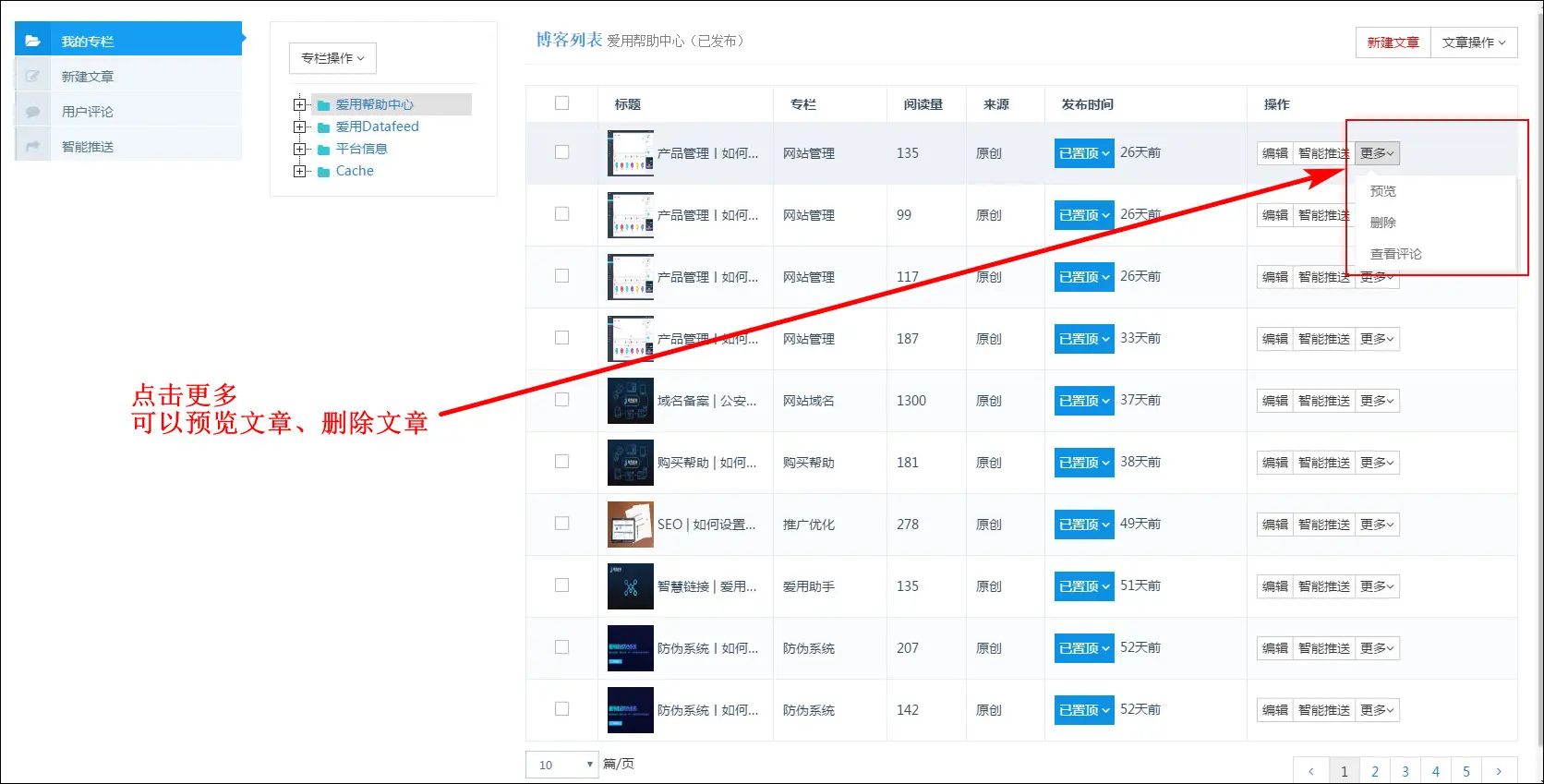This screenshot has height=784, width=1544.
Task: Click the 爱用Datafeed folder icon
Action: click(x=324, y=127)
